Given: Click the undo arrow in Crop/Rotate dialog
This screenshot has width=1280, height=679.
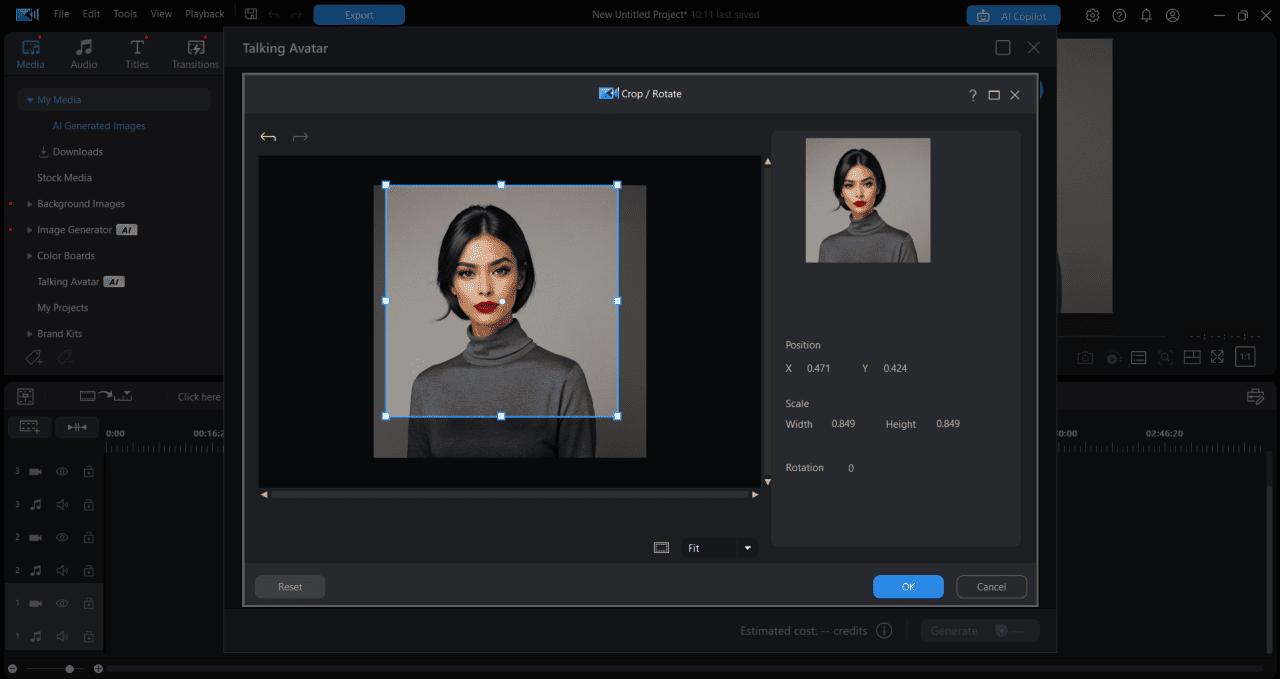Looking at the screenshot, I should 268,136.
